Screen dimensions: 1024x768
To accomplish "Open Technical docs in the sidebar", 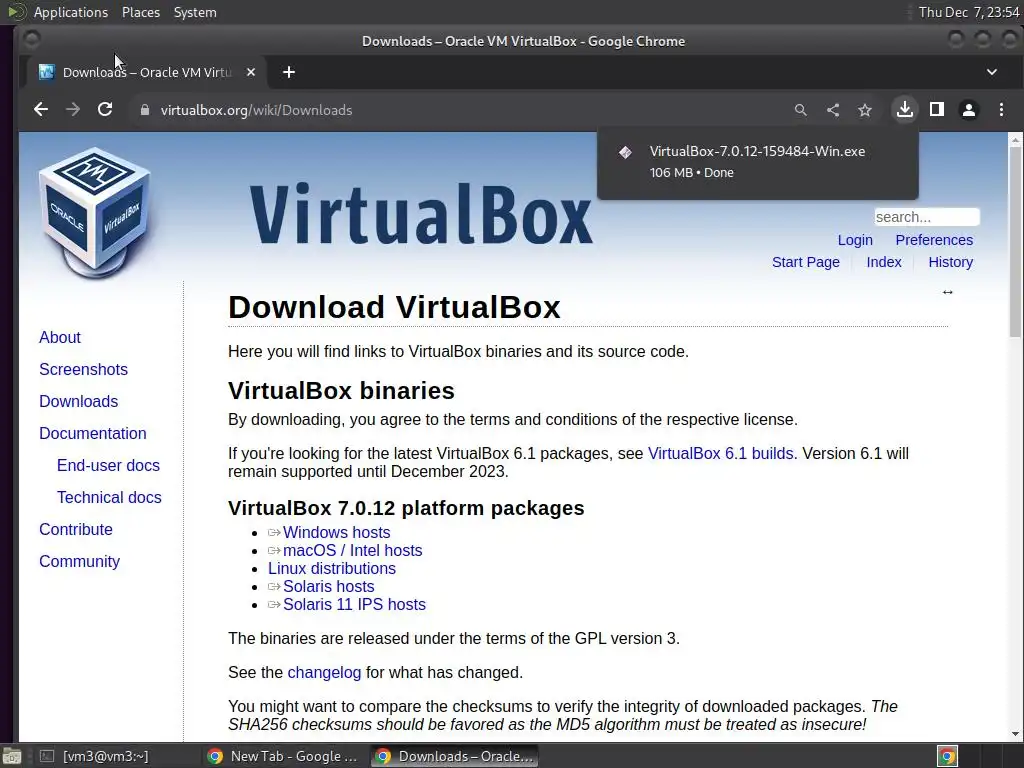I will pos(109,498).
